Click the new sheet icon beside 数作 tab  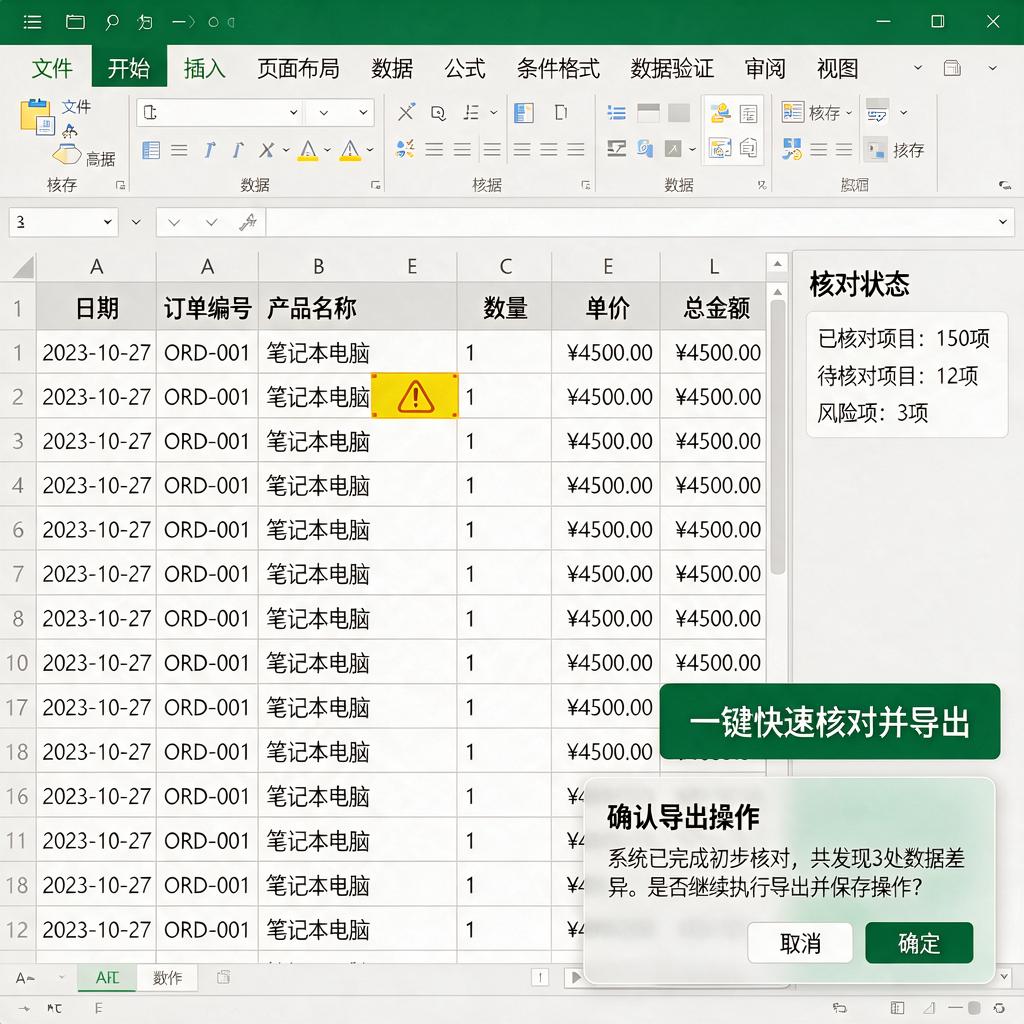223,977
